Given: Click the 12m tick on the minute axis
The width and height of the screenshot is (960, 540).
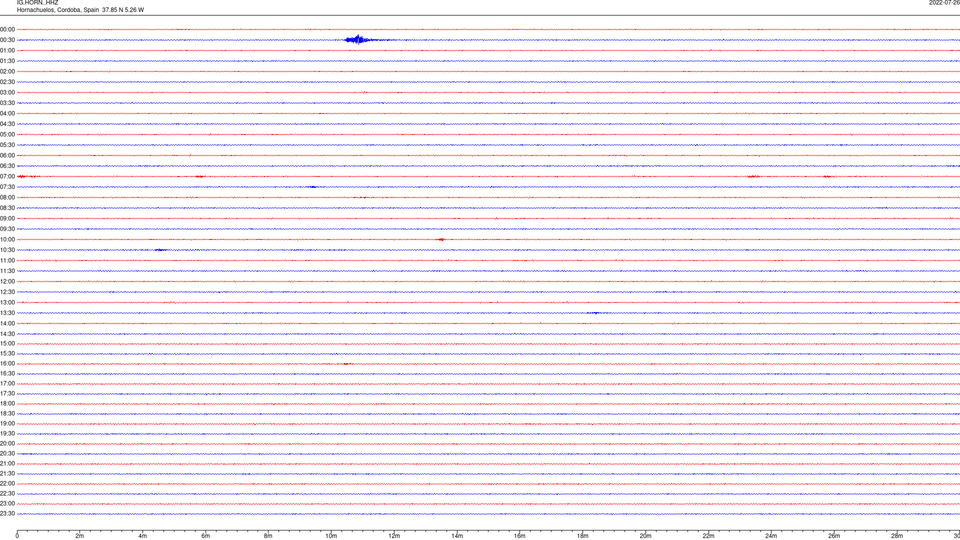Looking at the screenshot, I should [394, 536].
